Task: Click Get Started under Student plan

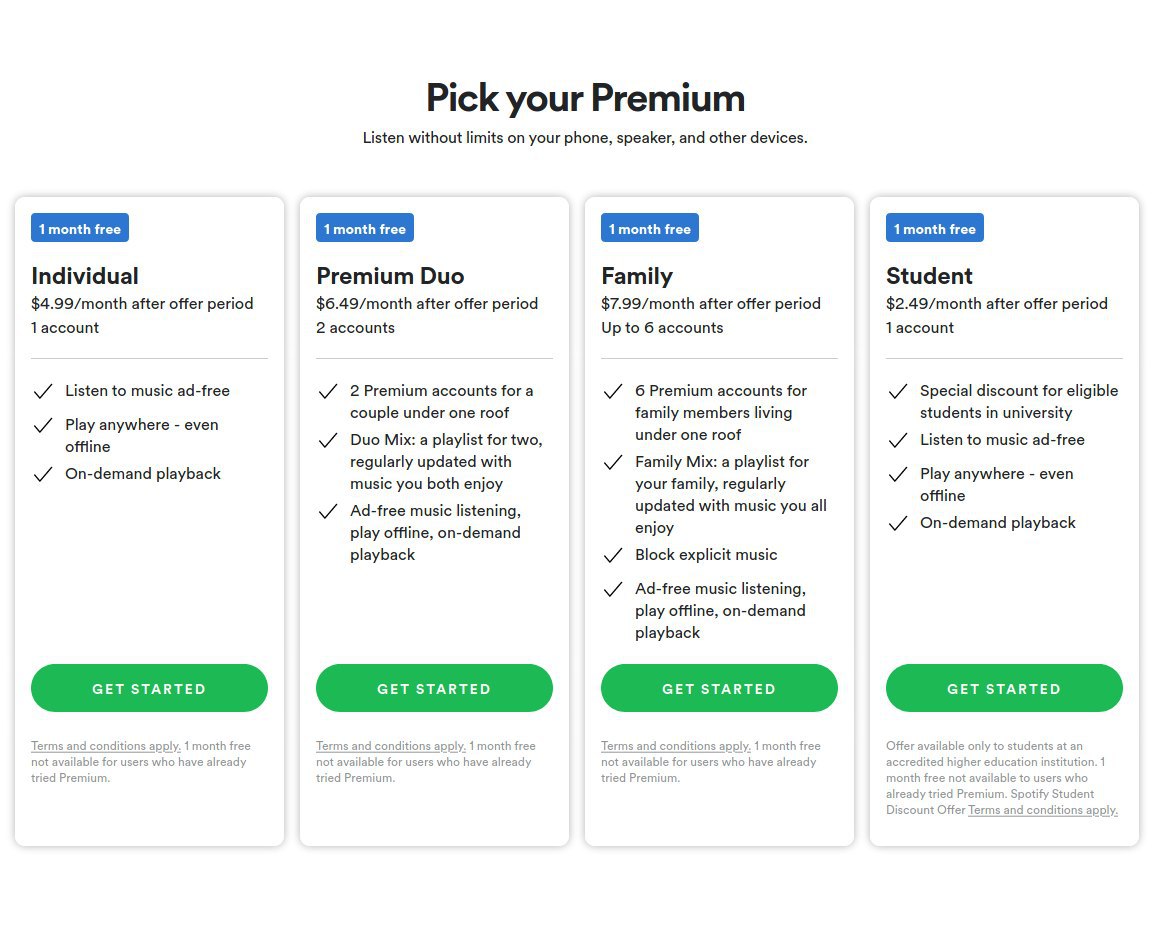Action: click(x=1004, y=688)
